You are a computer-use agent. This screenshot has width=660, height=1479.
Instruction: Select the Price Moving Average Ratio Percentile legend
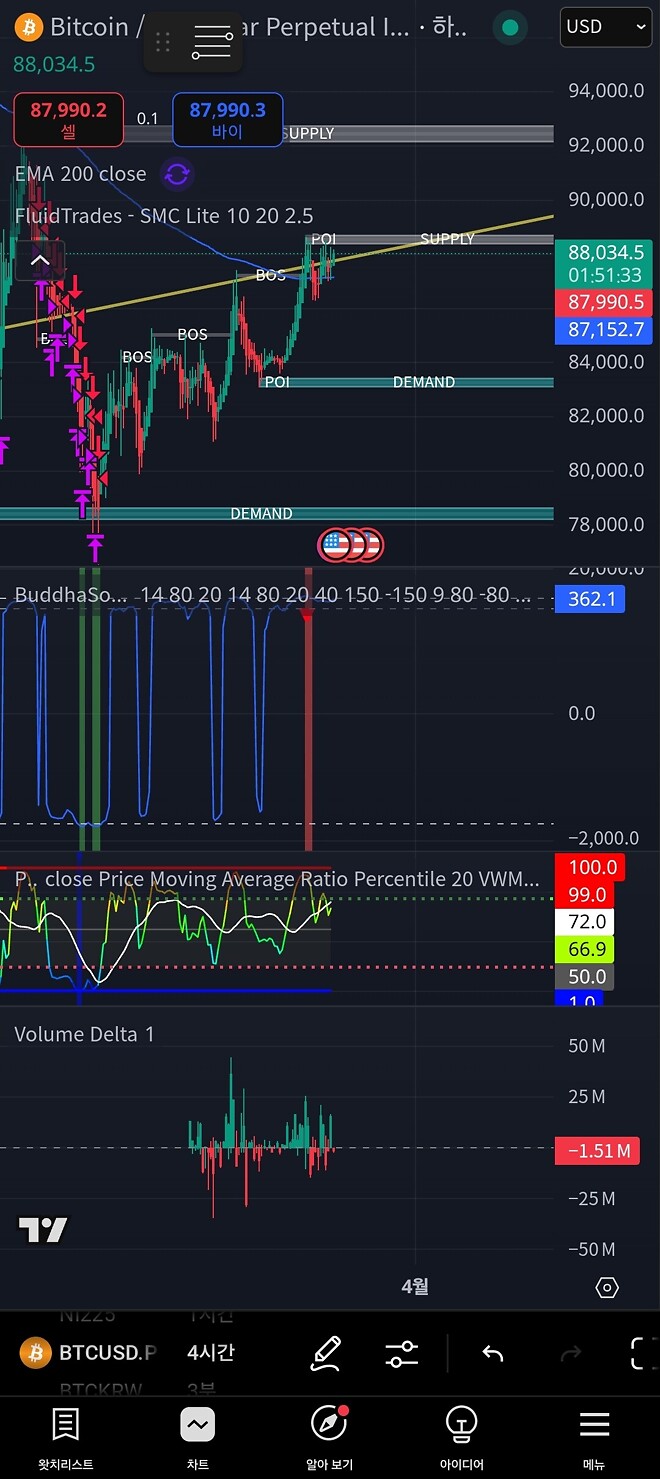coord(277,880)
